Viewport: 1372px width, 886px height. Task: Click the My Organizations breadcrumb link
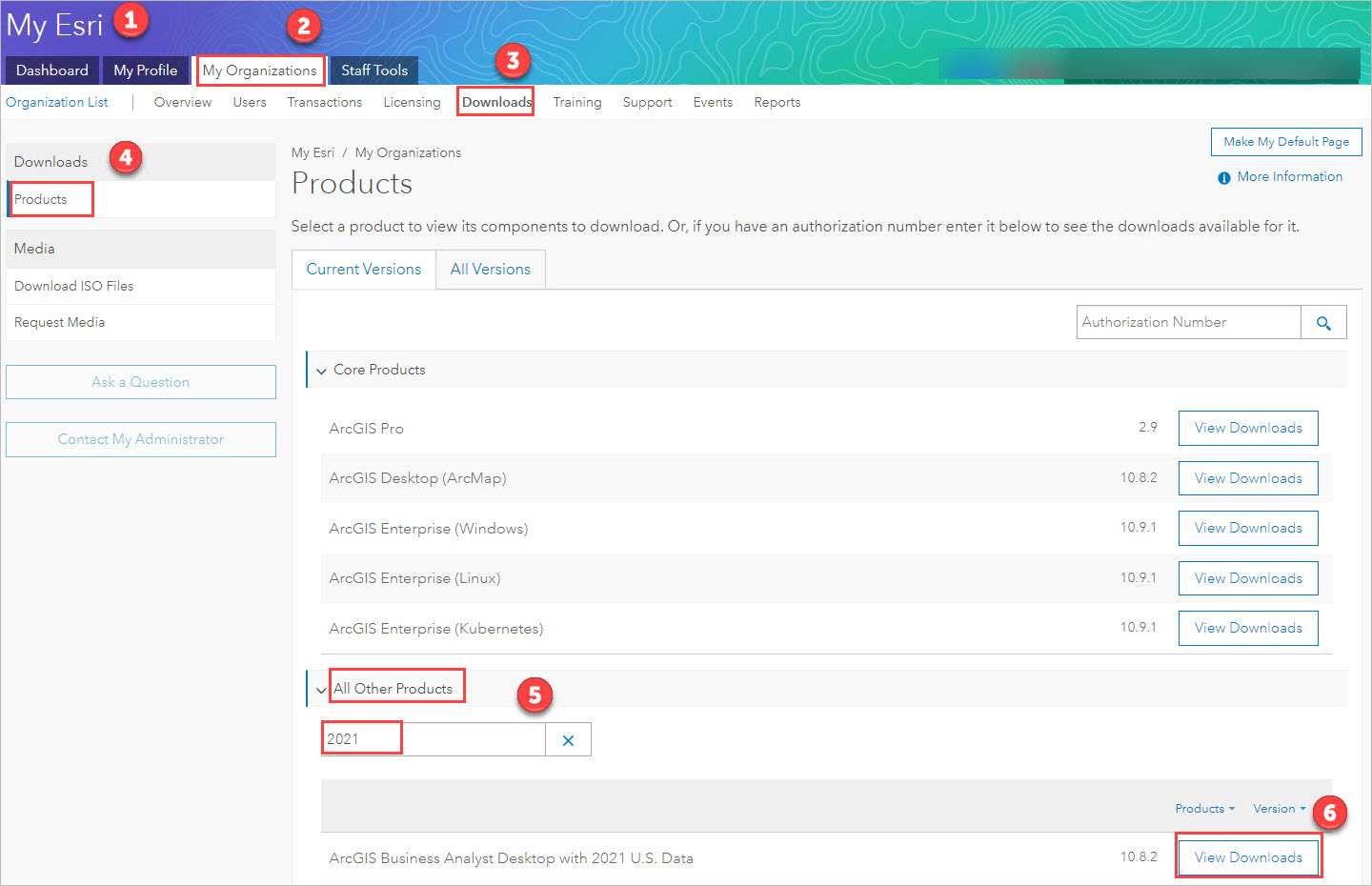pyautogui.click(x=408, y=152)
